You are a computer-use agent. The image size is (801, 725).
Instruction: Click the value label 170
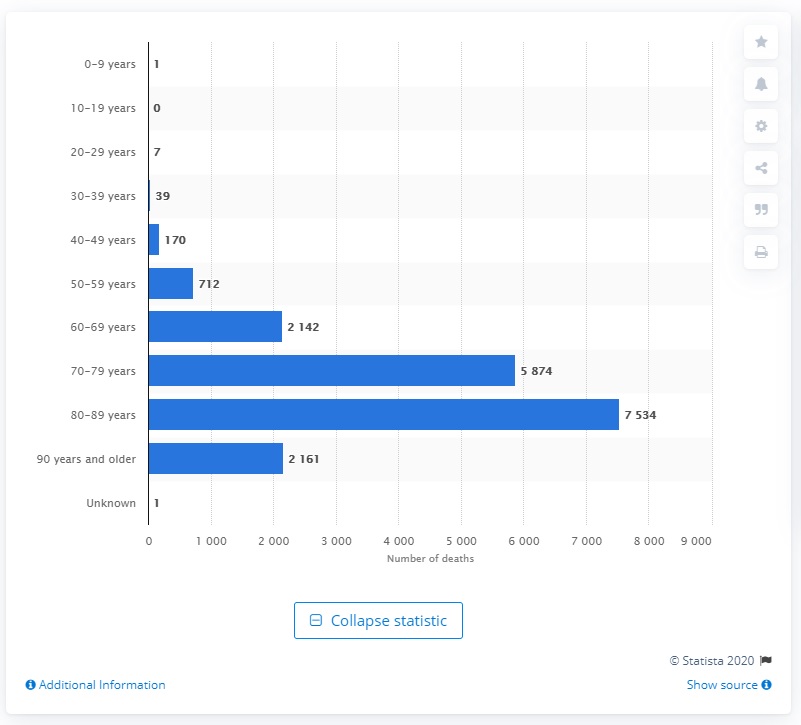(175, 240)
